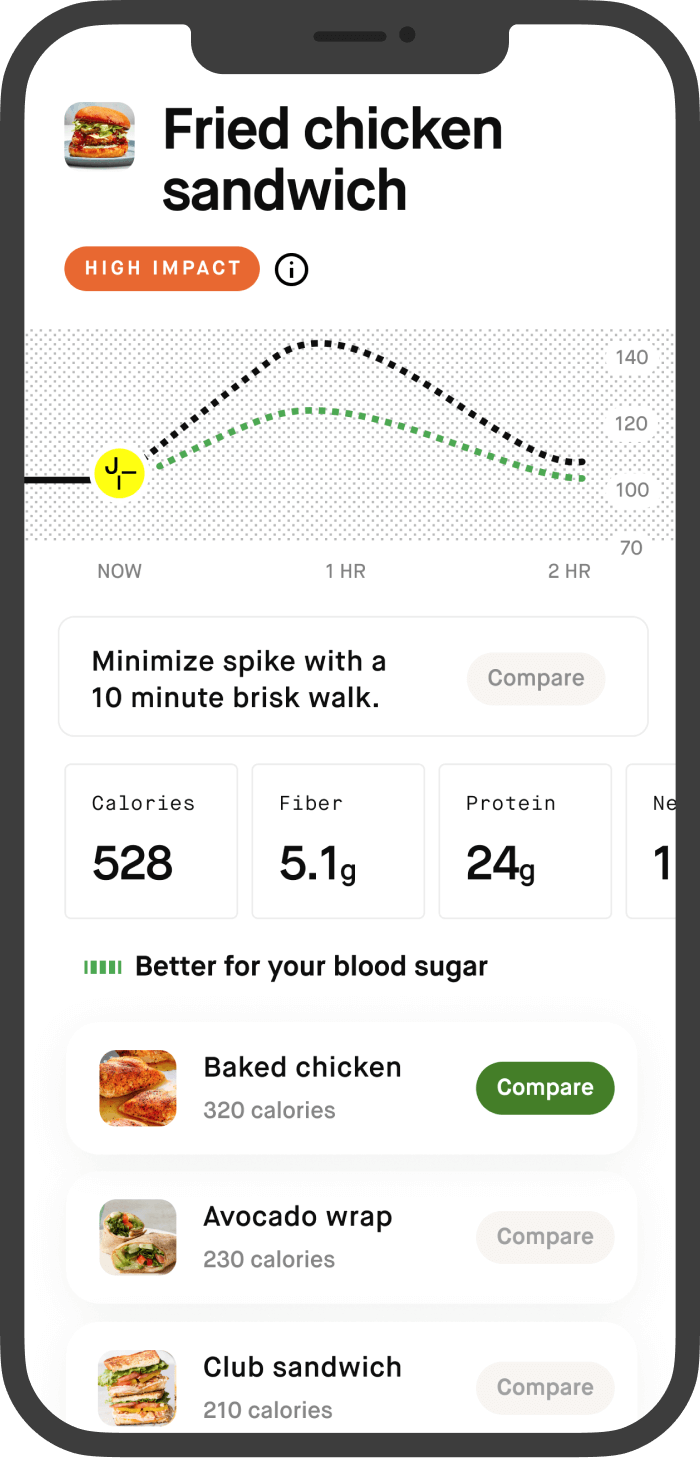Viewport: 700px width, 1458px height.
Task: Tap the NOW label under the chart
Action: pyautogui.click(x=119, y=571)
